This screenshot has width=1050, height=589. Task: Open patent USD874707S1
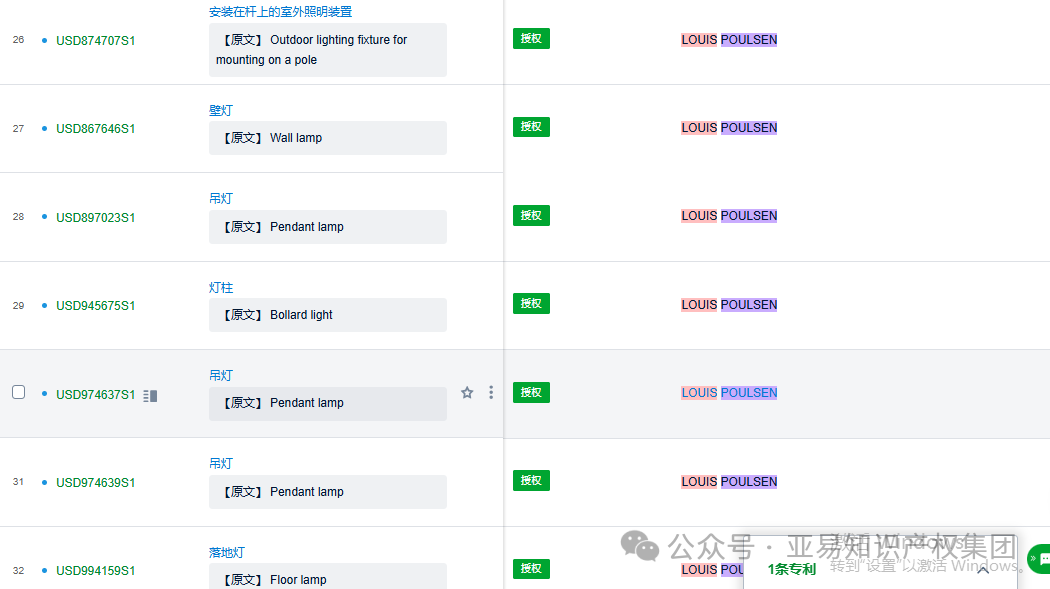[95, 41]
